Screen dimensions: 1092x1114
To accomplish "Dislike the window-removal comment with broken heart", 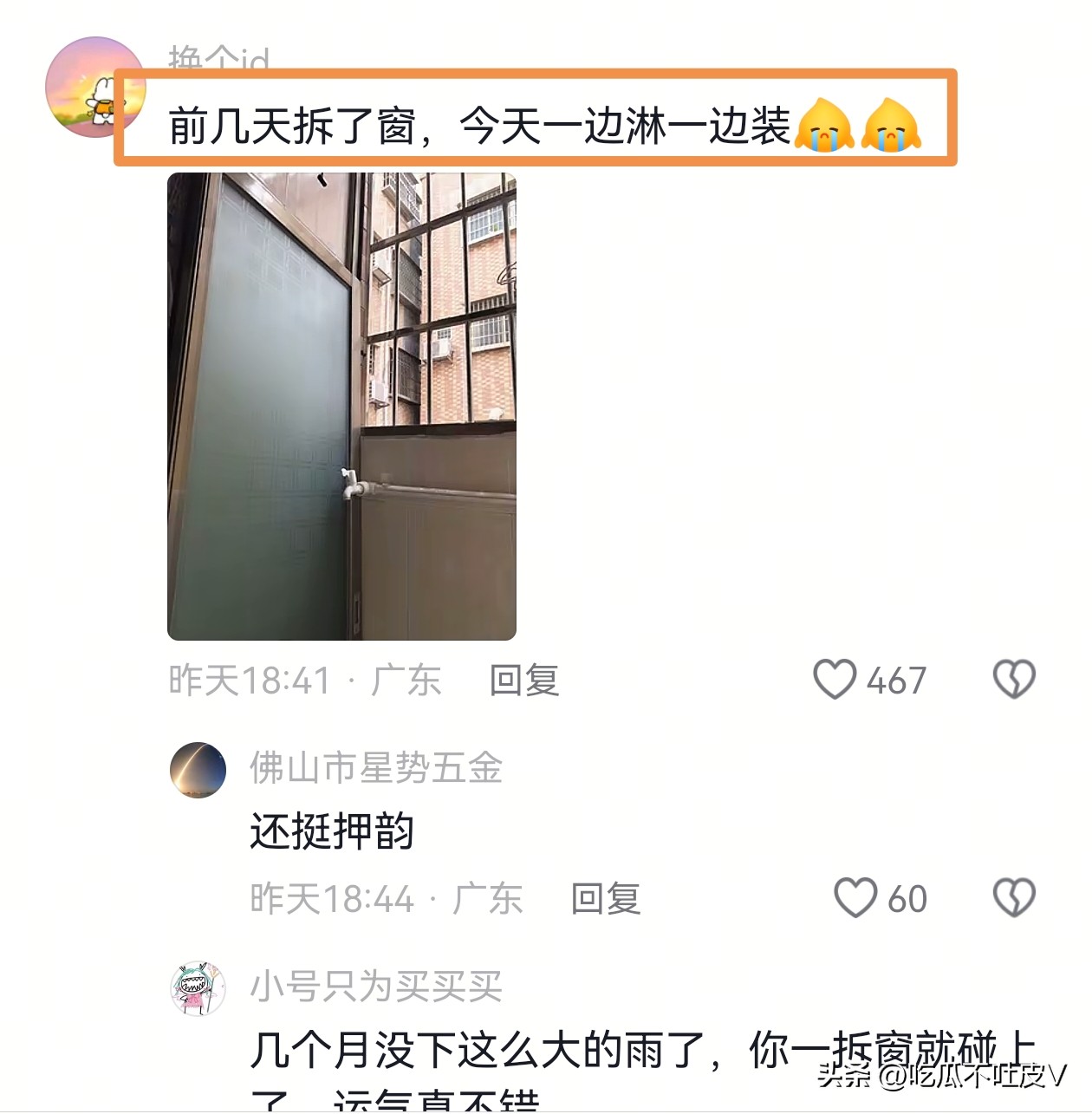I will click(x=1014, y=679).
